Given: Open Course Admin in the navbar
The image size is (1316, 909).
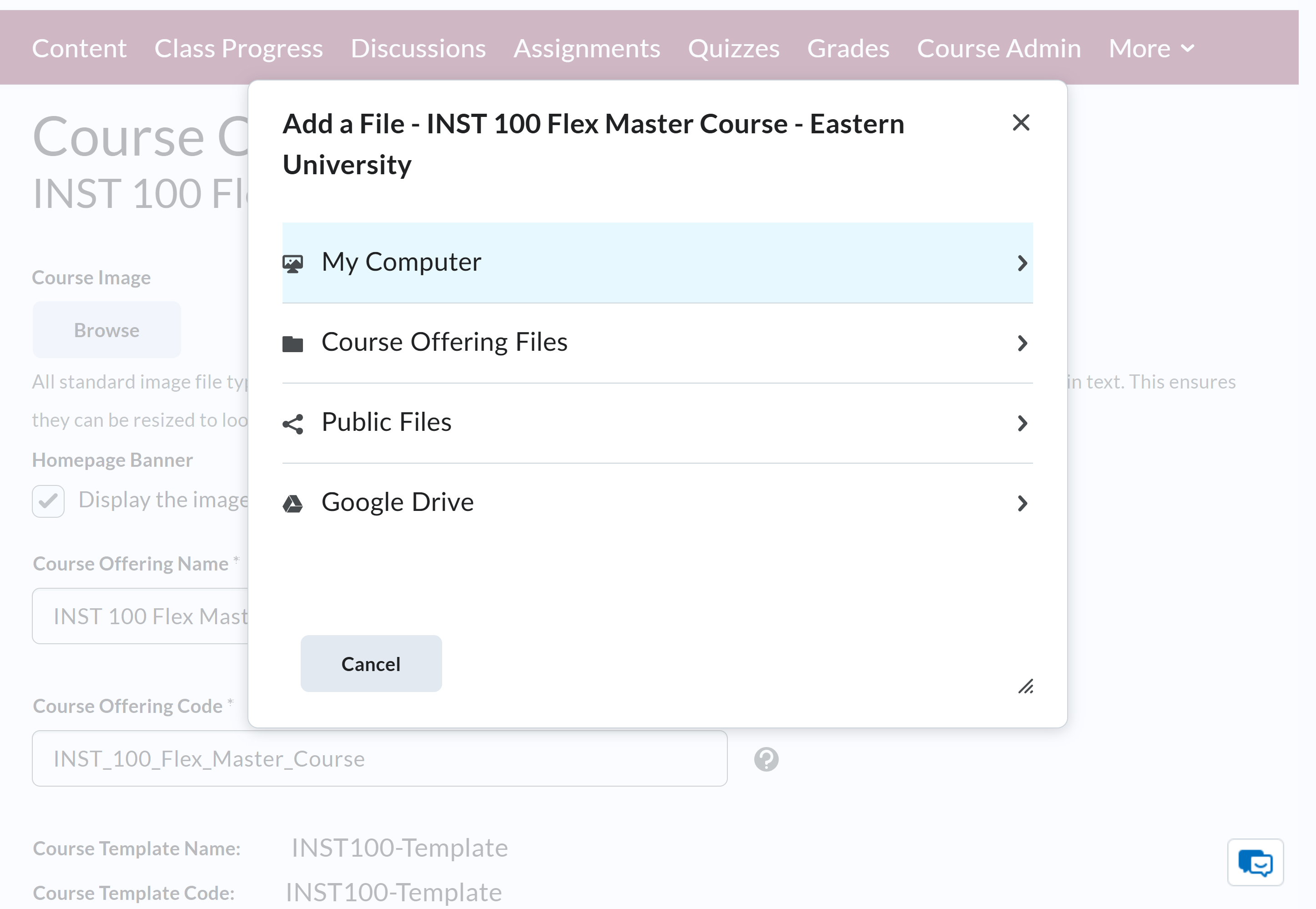Looking at the screenshot, I should (x=999, y=48).
